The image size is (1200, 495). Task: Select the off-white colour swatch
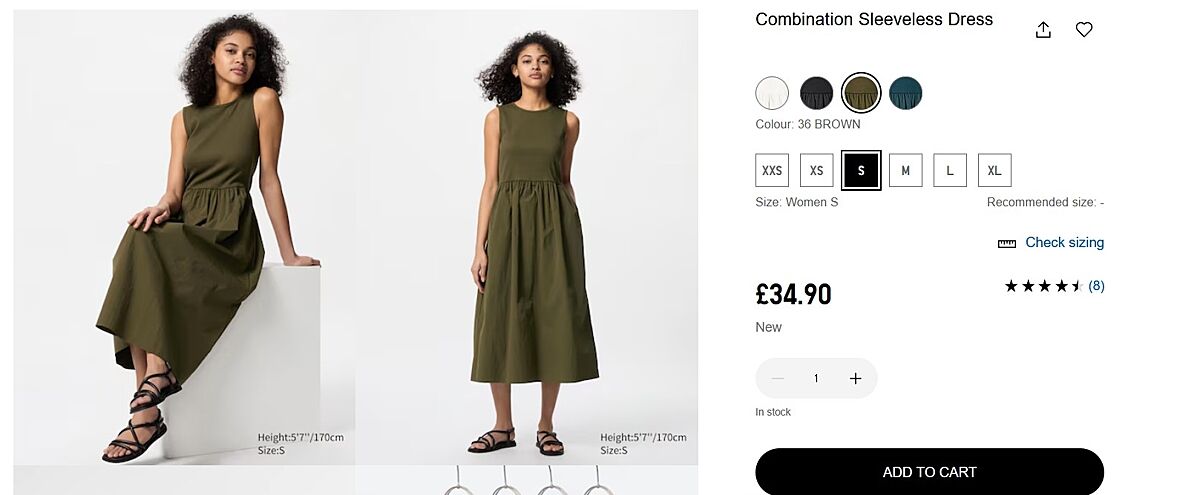tap(772, 93)
